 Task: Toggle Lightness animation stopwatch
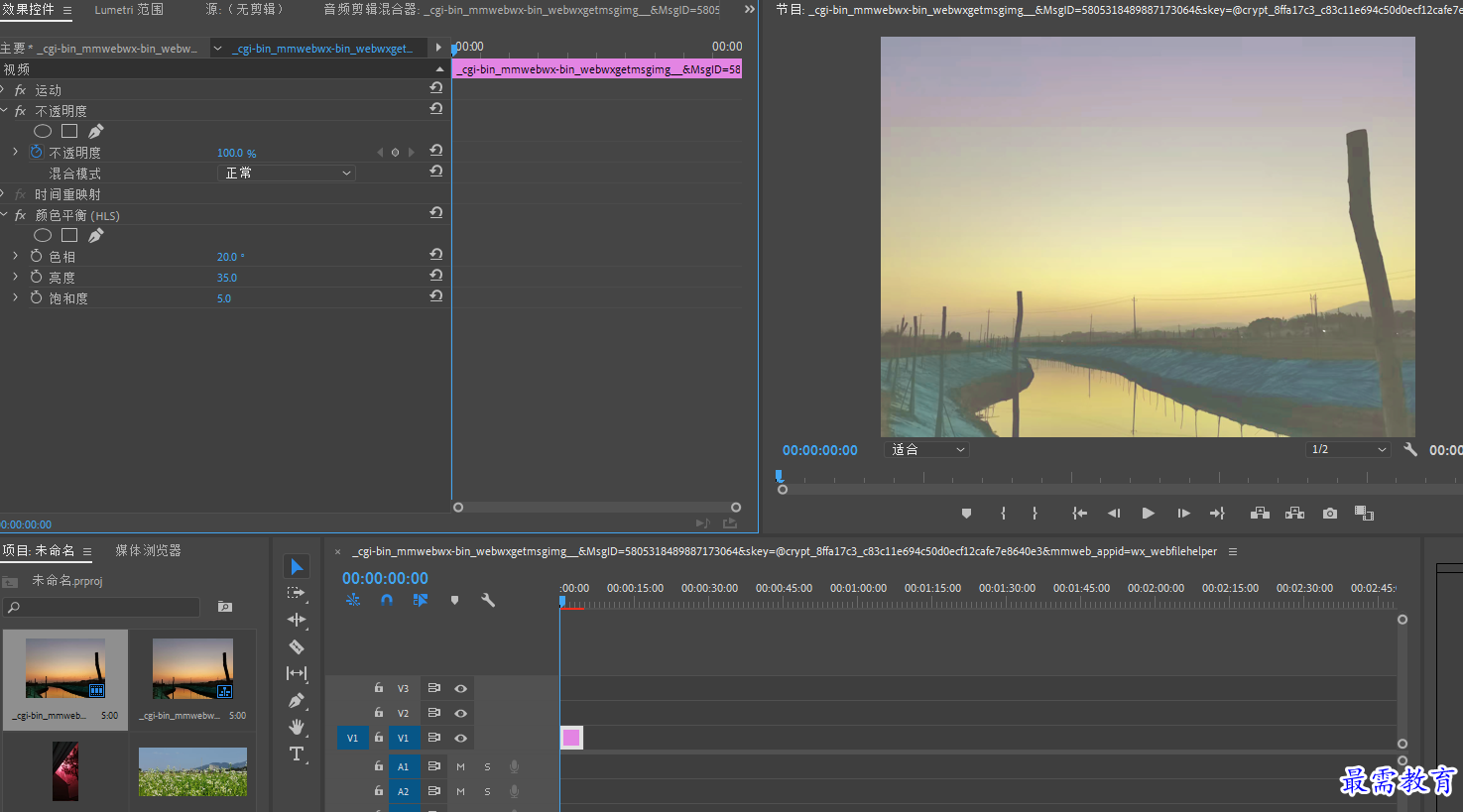pyautogui.click(x=37, y=277)
